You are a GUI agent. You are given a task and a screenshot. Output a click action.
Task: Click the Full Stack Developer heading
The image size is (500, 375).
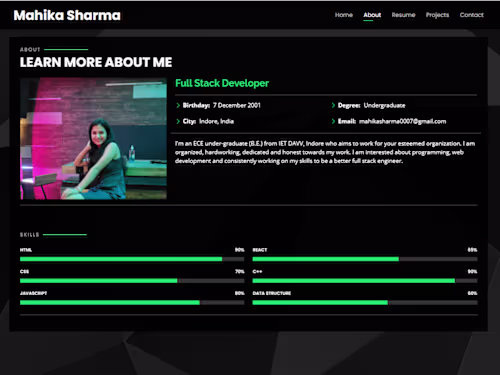click(x=222, y=83)
